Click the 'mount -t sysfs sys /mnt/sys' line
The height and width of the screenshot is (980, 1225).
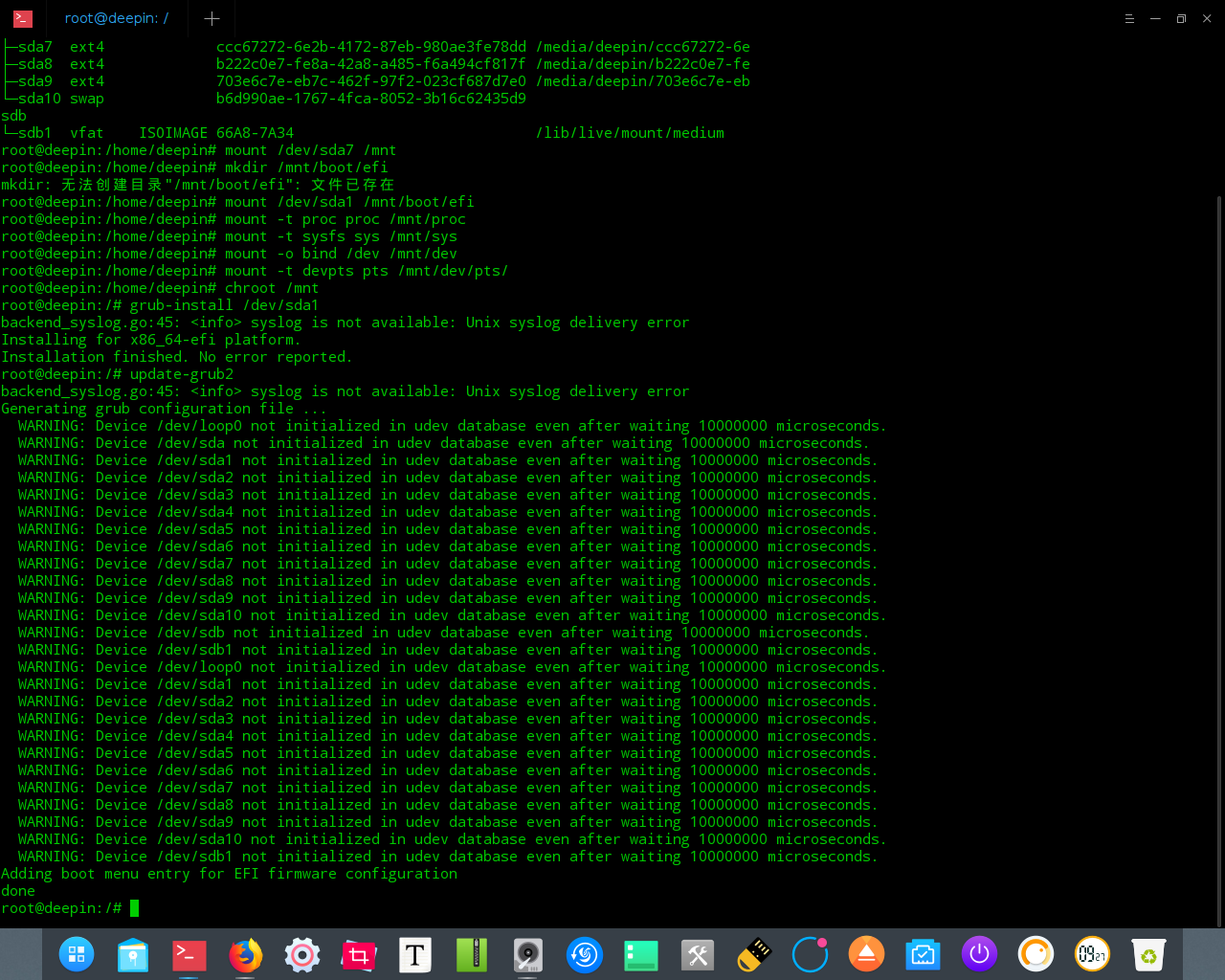(x=341, y=236)
